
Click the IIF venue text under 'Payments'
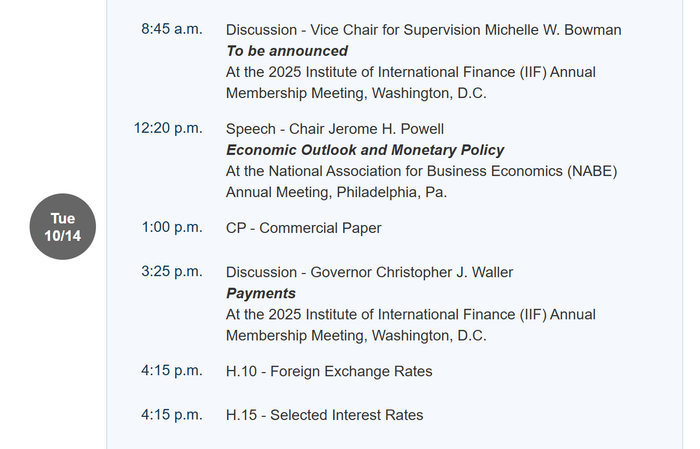410,314
